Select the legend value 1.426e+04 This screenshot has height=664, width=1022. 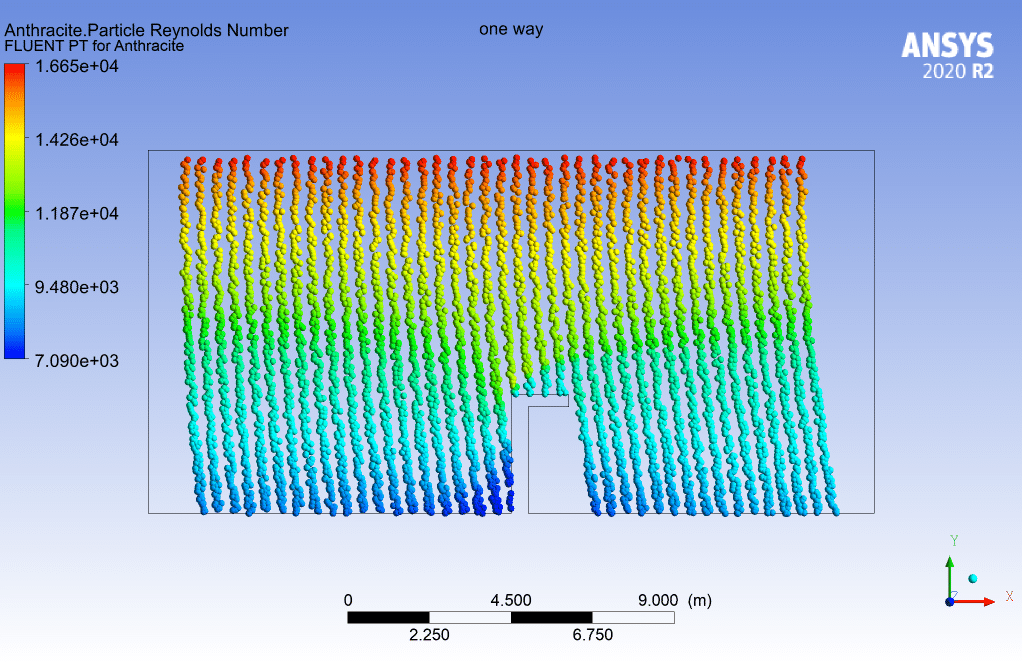77,139
